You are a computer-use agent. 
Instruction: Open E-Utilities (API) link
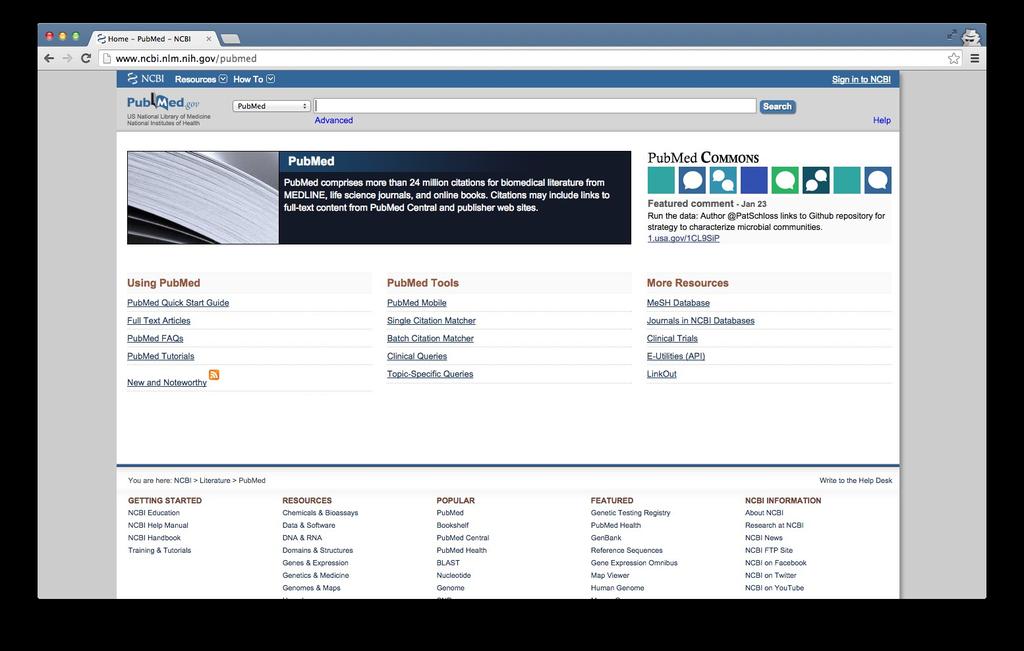click(x=676, y=356)
